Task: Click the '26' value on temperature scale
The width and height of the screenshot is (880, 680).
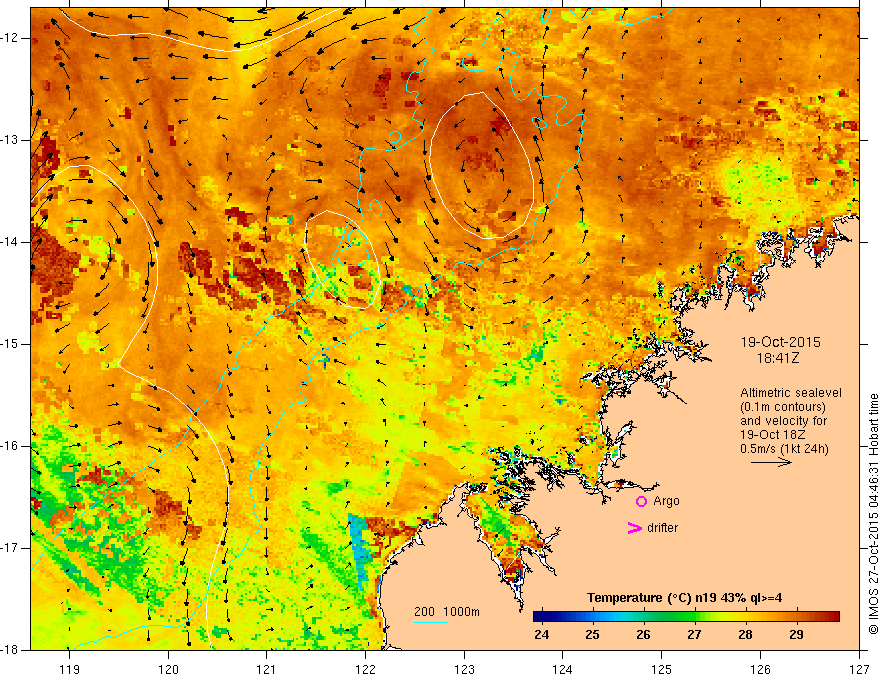Action: pyautogui.click(x=643, y=635)
